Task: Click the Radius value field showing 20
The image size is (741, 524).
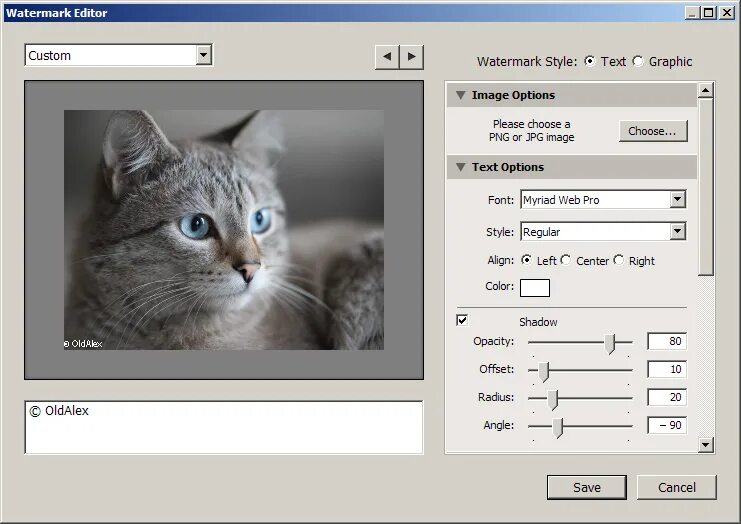Action: click(x=667, y=397)
